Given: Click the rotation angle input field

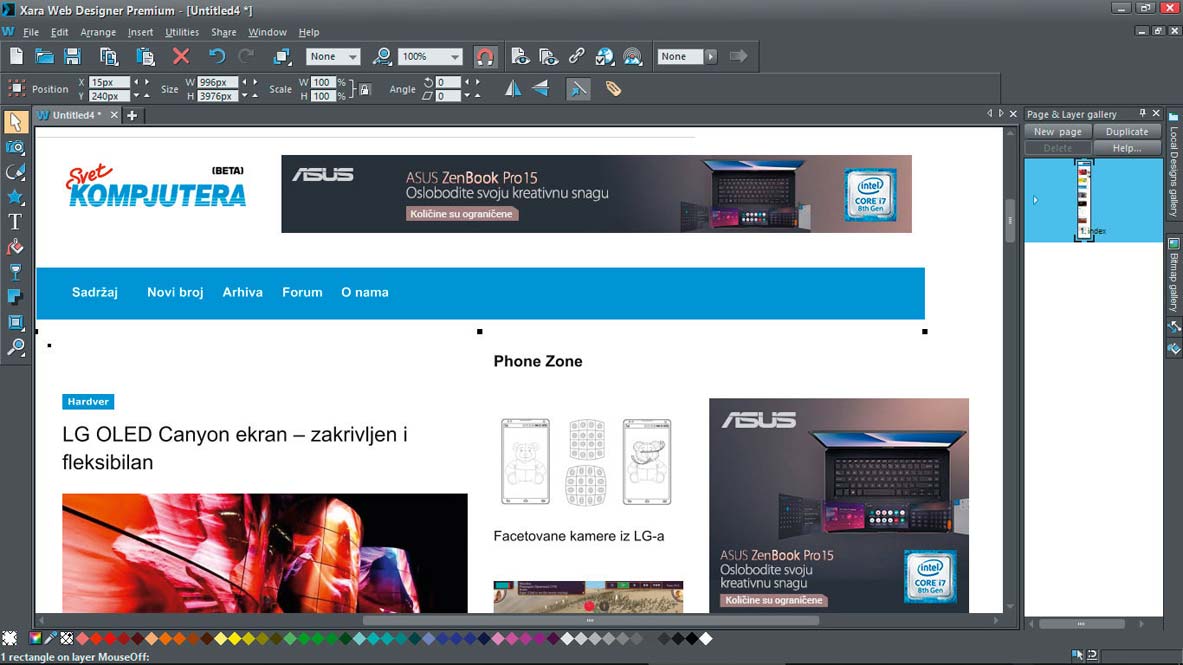Looking at the screenshot, I should tap(448, 82).
